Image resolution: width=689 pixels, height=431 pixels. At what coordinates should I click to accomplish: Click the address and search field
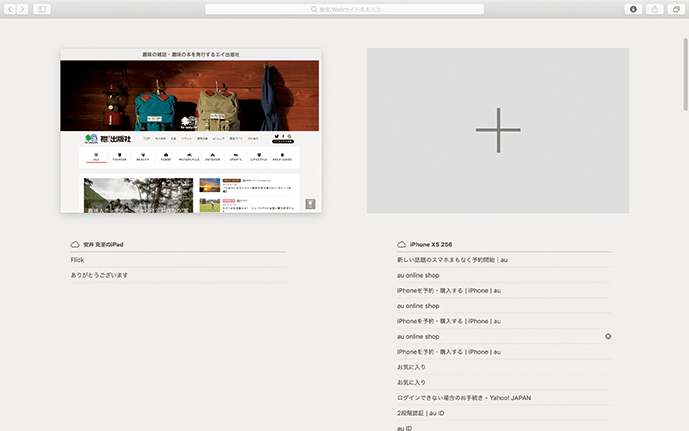coord(344,9)
